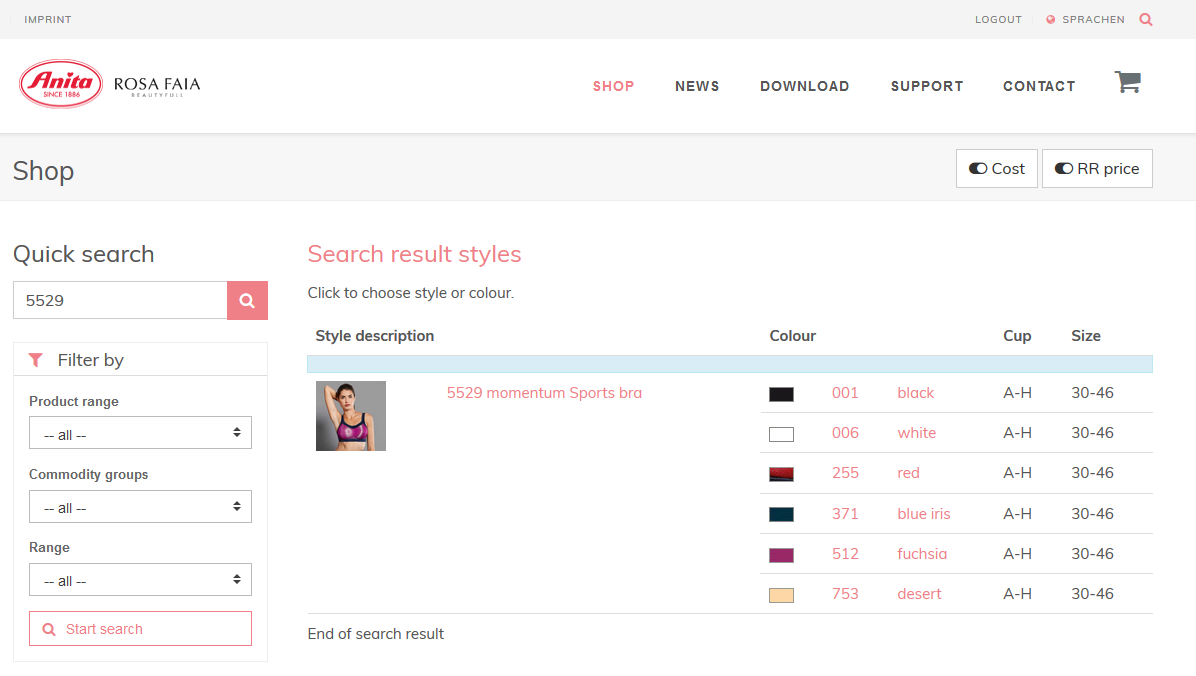Click the quick search input field

[x=120, y=300]
